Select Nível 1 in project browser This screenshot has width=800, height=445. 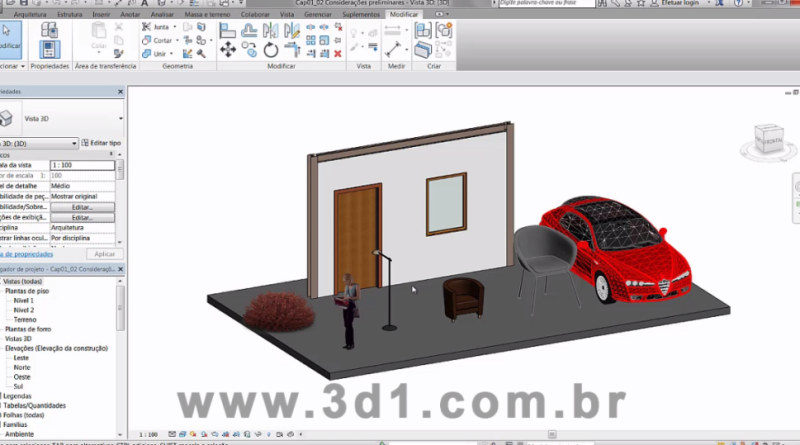[23, 301]
